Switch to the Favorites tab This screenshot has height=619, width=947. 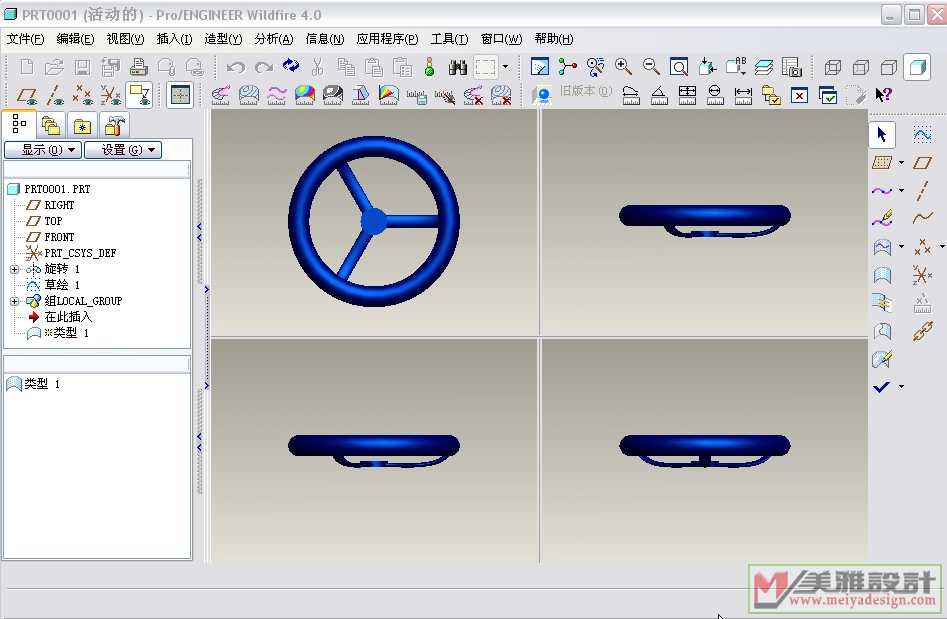82,126
